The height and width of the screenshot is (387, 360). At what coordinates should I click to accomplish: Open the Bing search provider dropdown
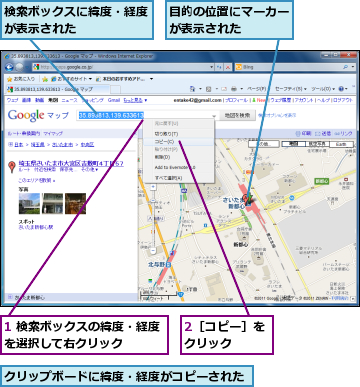pos(353,67)
